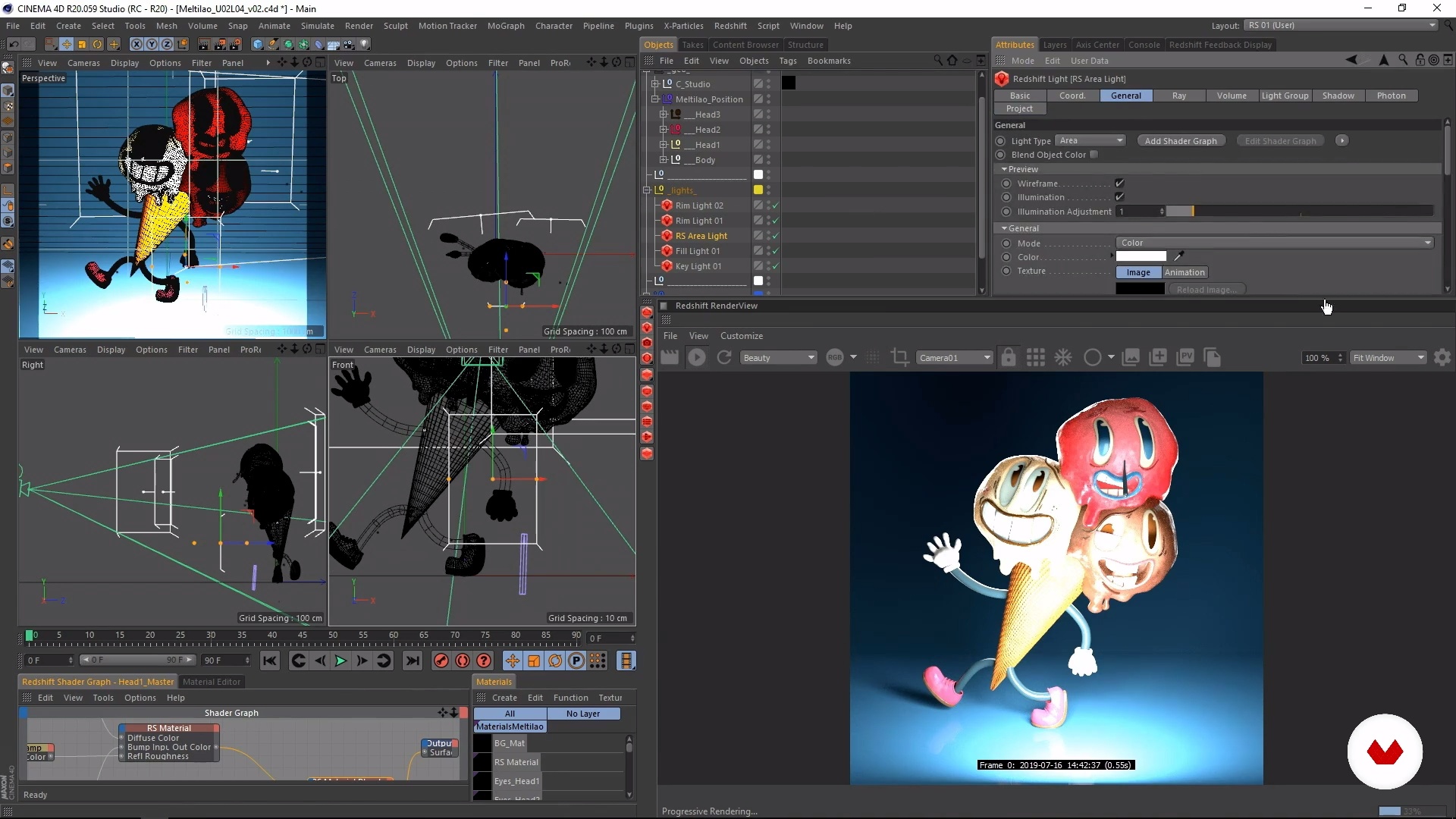Toggle the Y axis lock
1456x819 pixels.
click(152, 44)
